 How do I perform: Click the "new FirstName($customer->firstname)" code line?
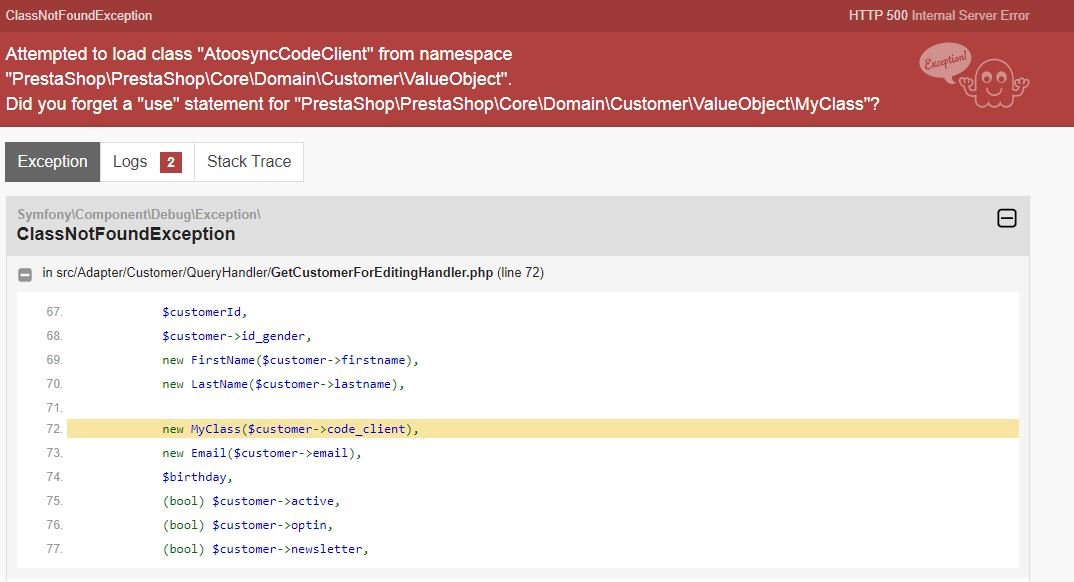290,360
